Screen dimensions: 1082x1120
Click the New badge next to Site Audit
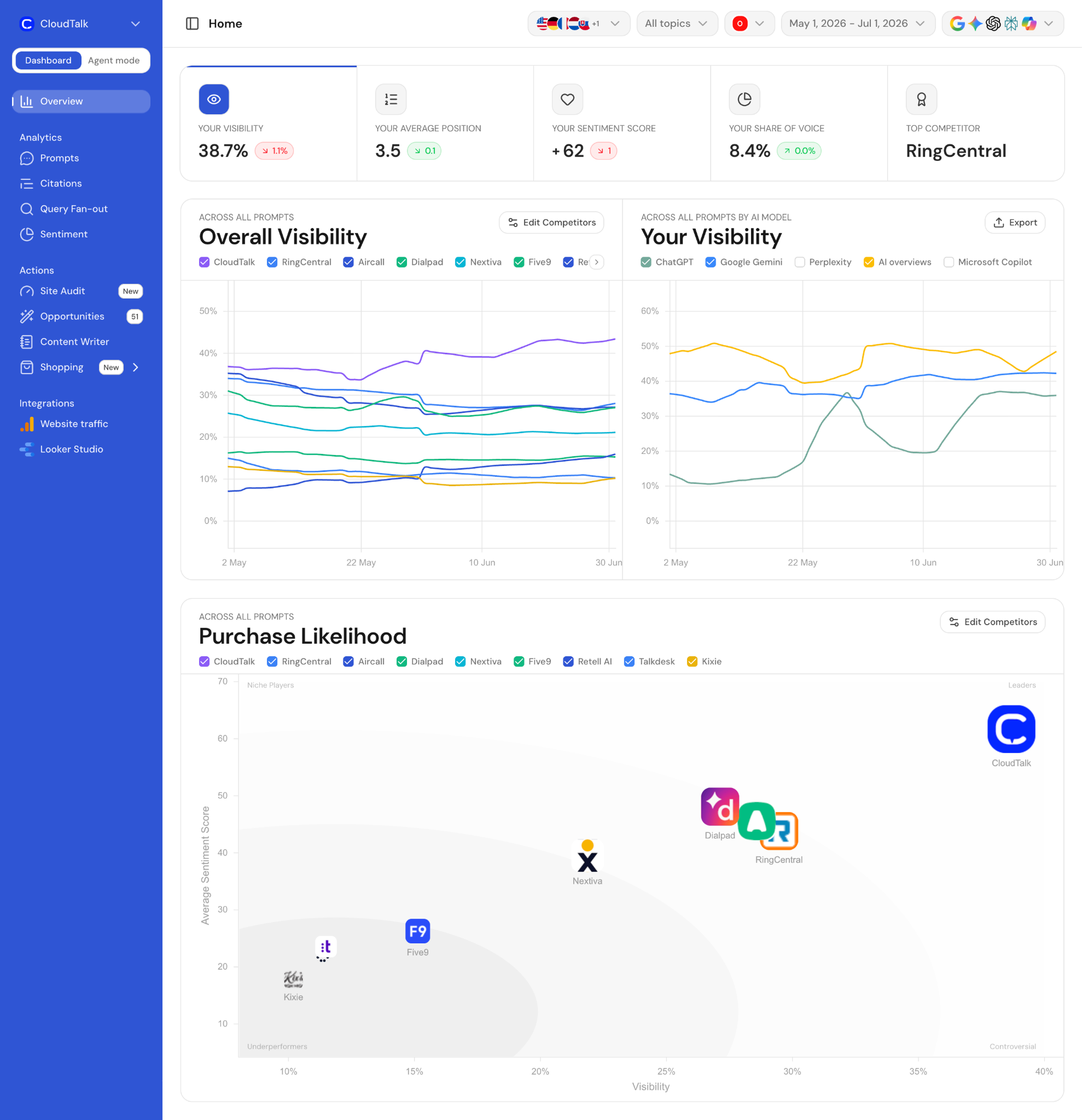[130, 291]
